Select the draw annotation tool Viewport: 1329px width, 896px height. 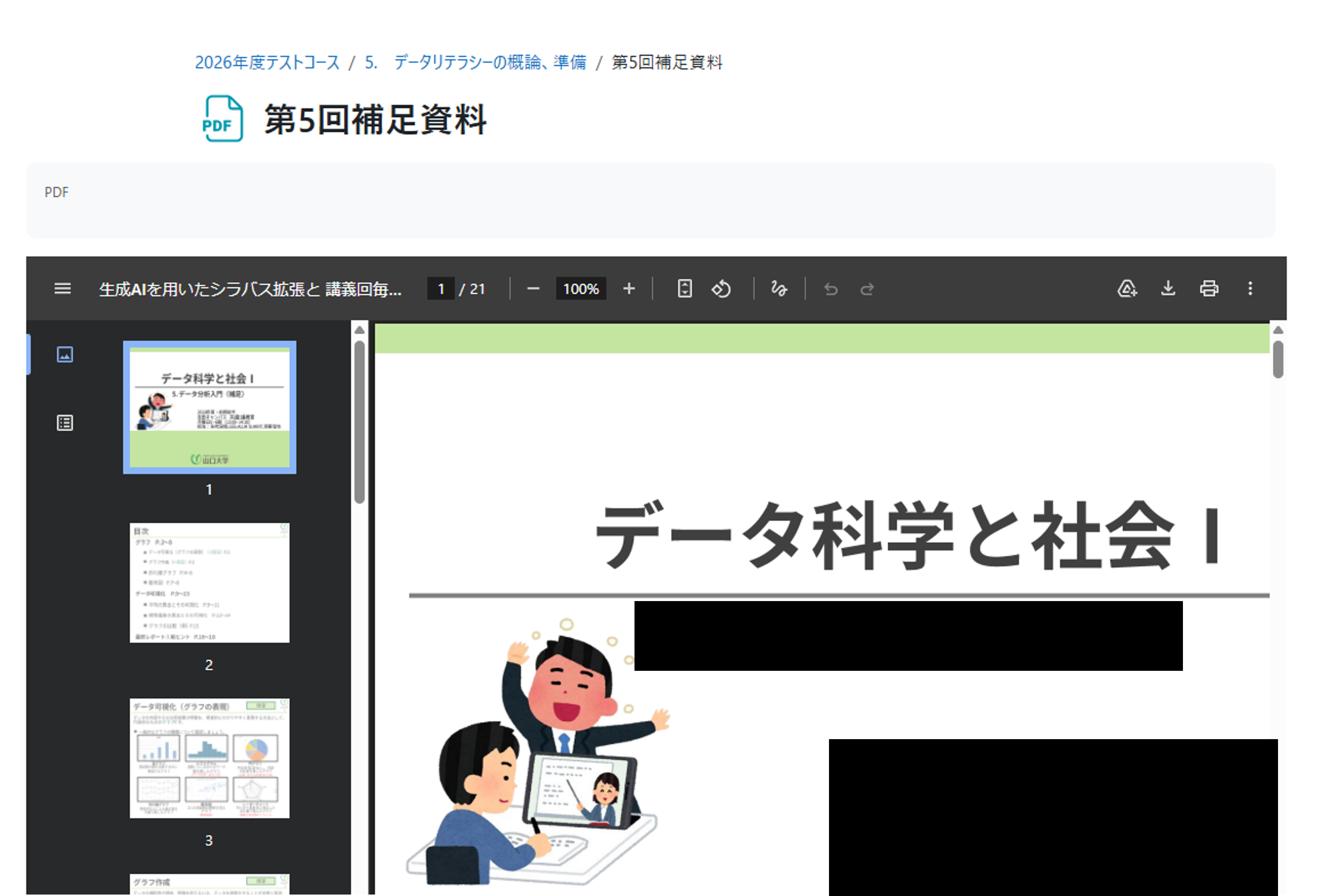(x=778, y=288)
